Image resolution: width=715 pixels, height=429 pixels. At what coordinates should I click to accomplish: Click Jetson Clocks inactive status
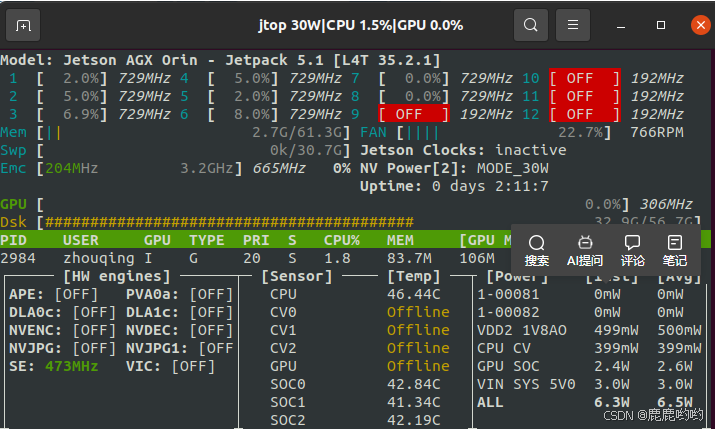463,150
